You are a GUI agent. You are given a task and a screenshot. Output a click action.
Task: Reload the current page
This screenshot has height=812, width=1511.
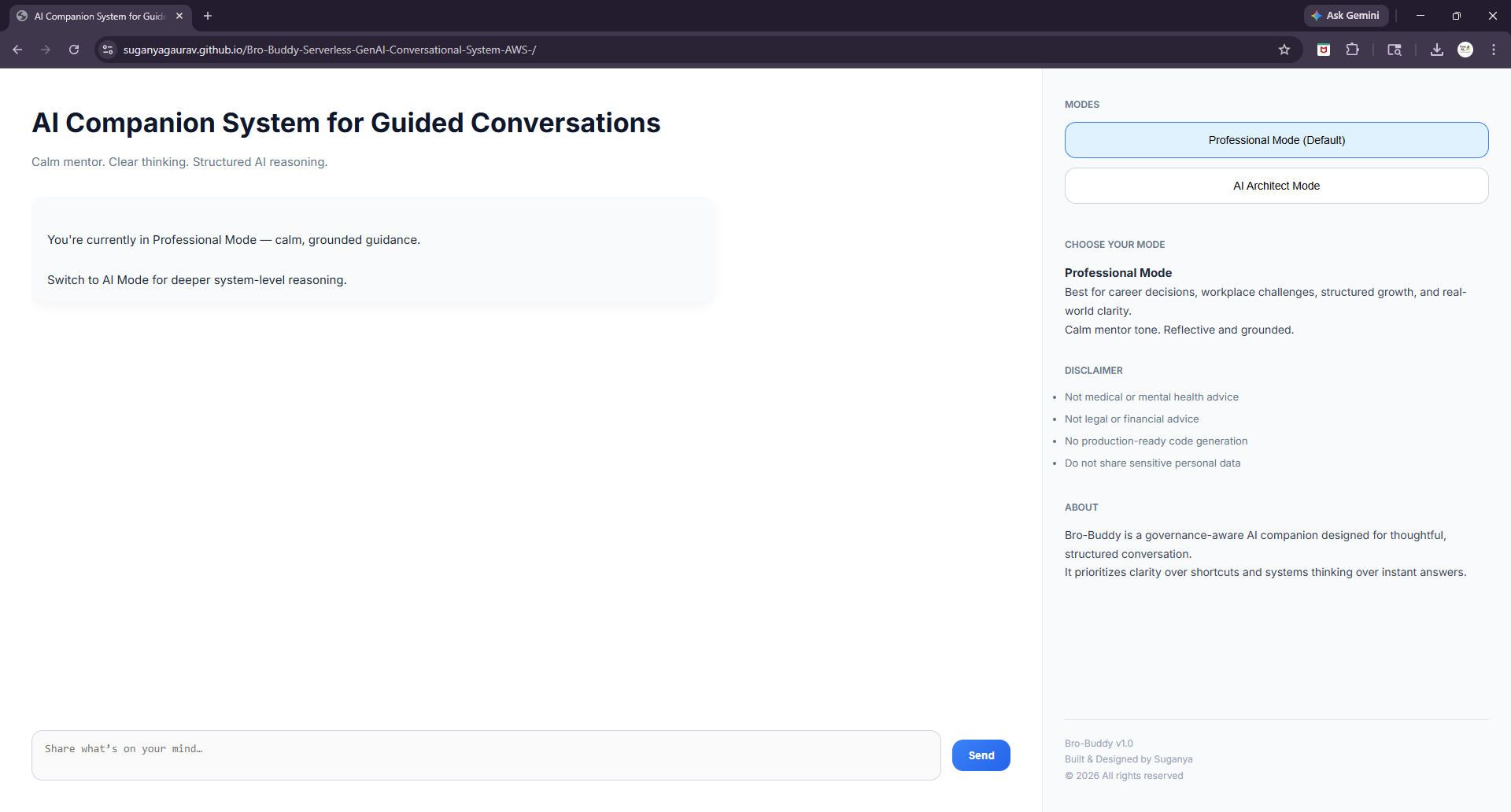click(x=74, y=50)
